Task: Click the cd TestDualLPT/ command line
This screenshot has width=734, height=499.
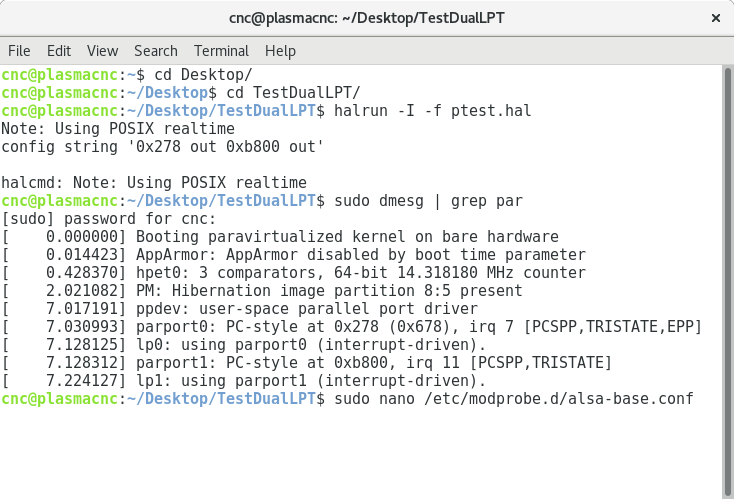Action: [x=181, y=93]
